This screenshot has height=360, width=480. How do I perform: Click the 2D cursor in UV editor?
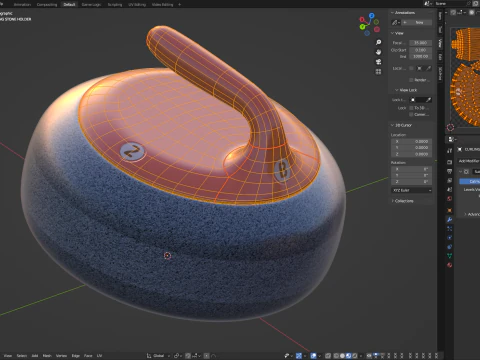point(450,127)
